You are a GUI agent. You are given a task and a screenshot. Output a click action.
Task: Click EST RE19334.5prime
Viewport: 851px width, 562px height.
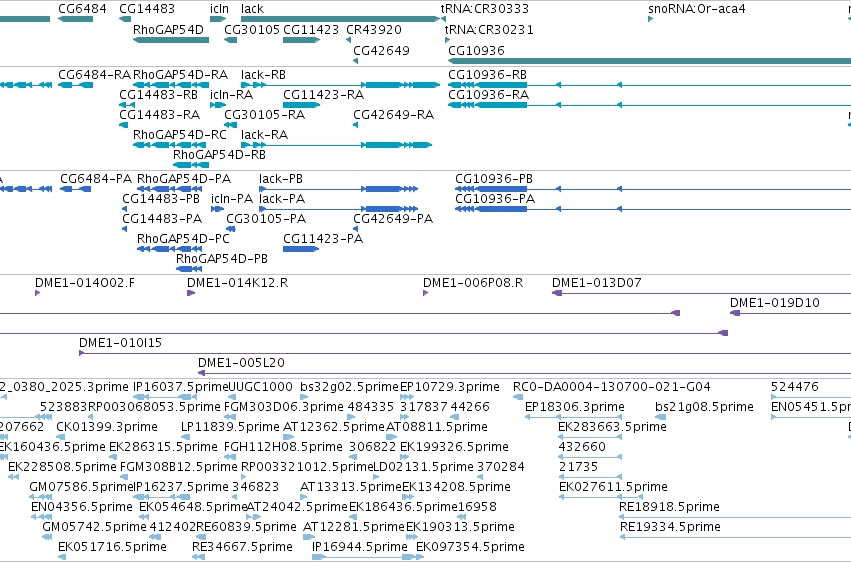tap(671, 527)
